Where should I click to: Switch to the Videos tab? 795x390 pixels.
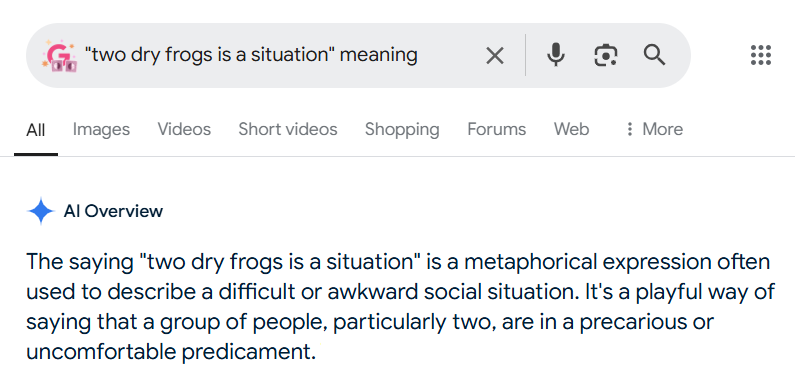184,129
